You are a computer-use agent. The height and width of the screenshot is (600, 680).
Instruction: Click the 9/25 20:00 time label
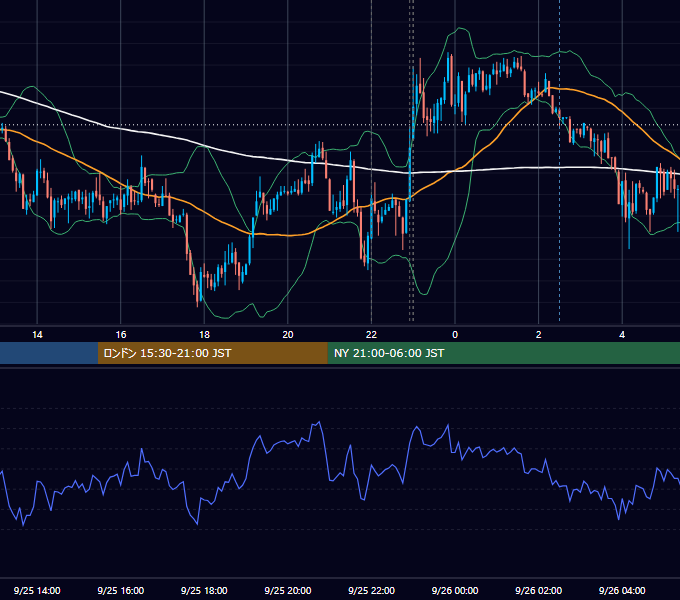288,590
